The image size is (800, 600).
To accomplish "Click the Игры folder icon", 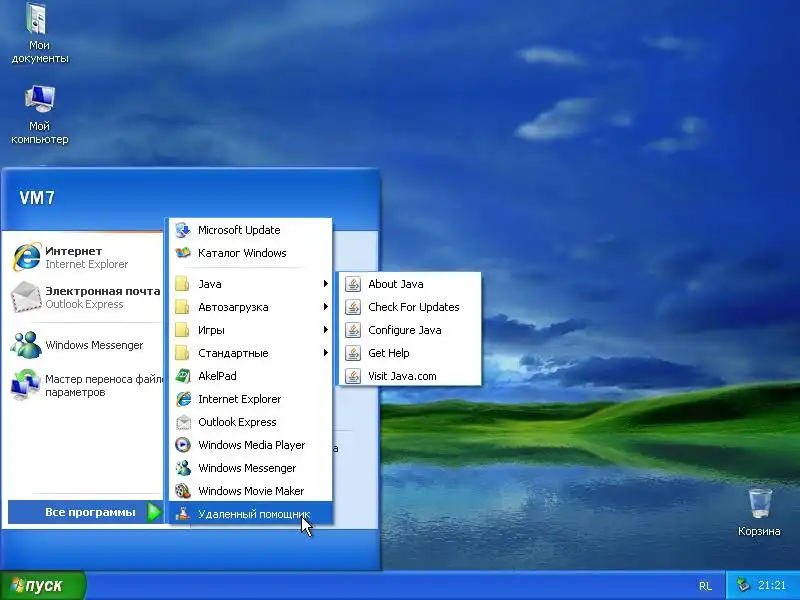I will coord(183,330).
